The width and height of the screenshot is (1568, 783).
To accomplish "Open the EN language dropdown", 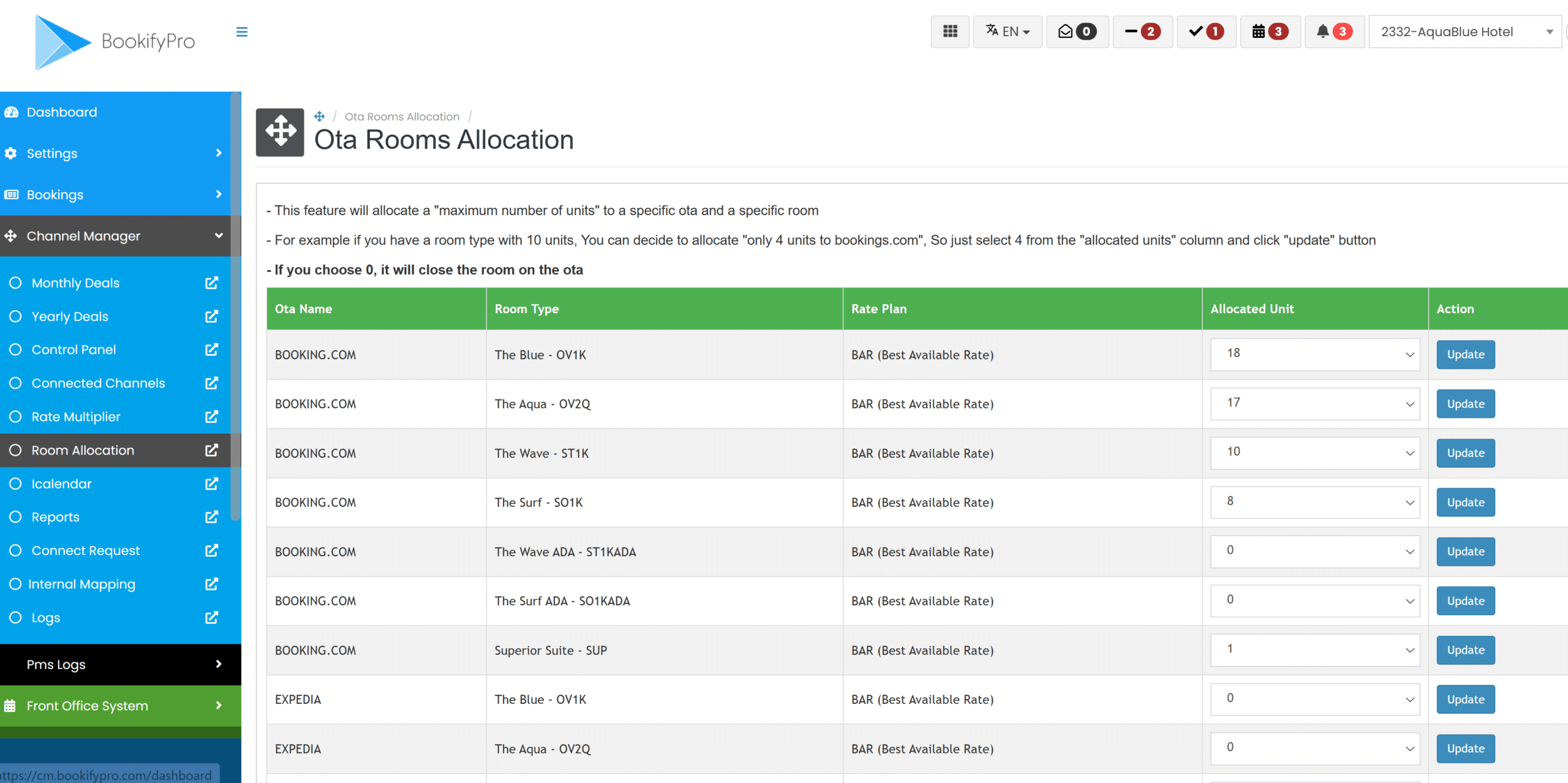I will 1008,31.
